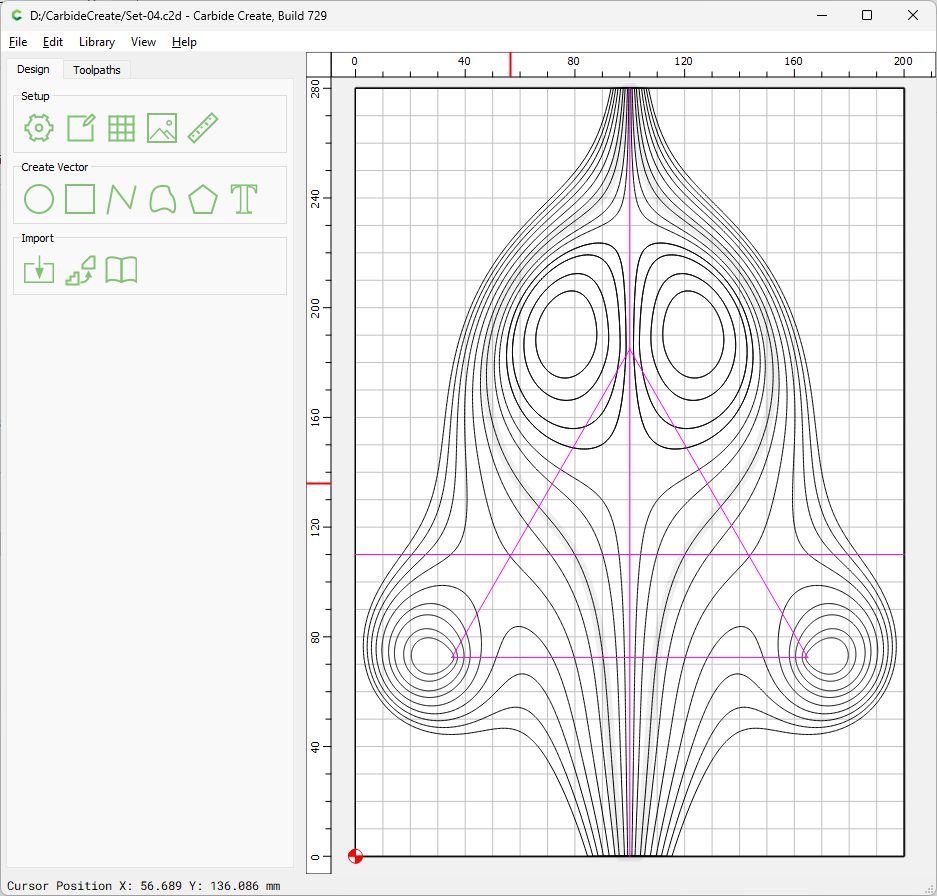Screen dimensions: 937x896
Task: Open the Text tool
Action: pos(243,199)
